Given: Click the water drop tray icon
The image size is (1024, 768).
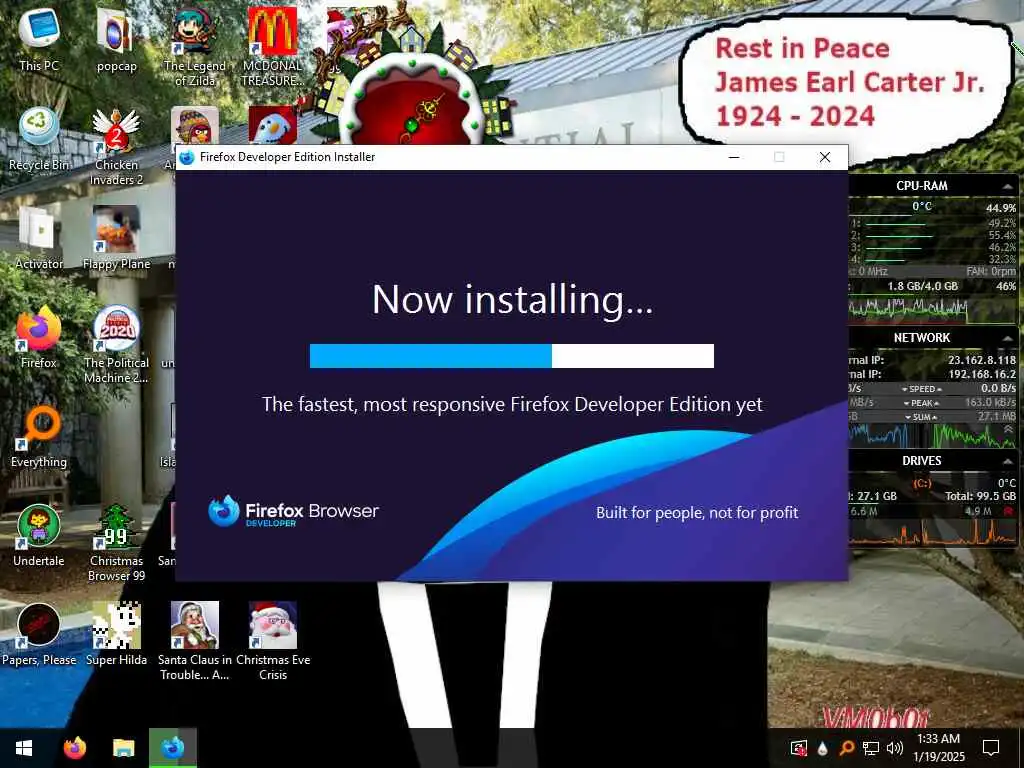Looking at the screenshot, I should click(x=822, y=748).
